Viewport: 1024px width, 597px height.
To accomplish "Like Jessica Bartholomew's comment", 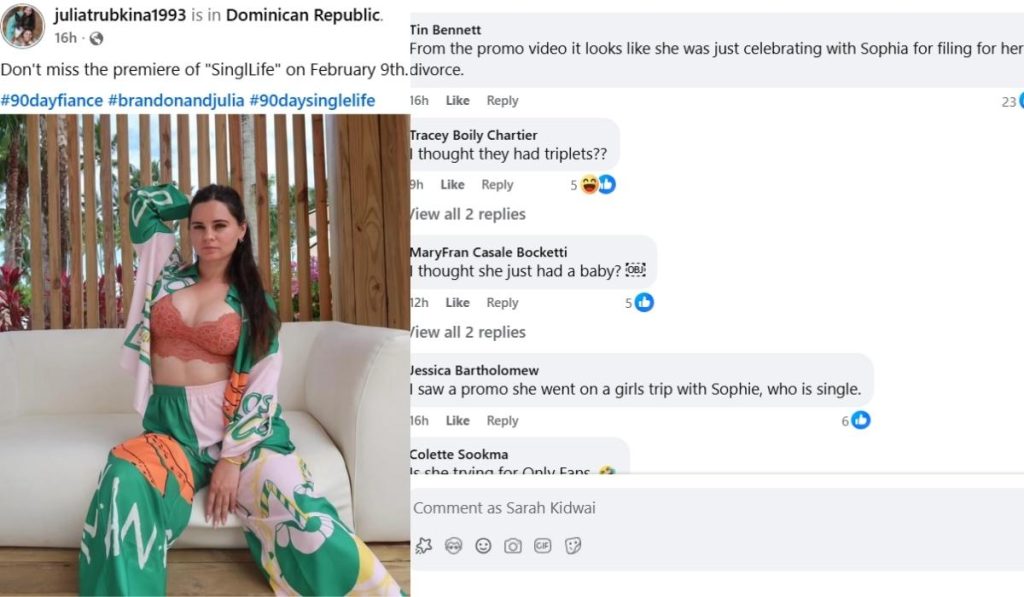I will tap(457, 420).
